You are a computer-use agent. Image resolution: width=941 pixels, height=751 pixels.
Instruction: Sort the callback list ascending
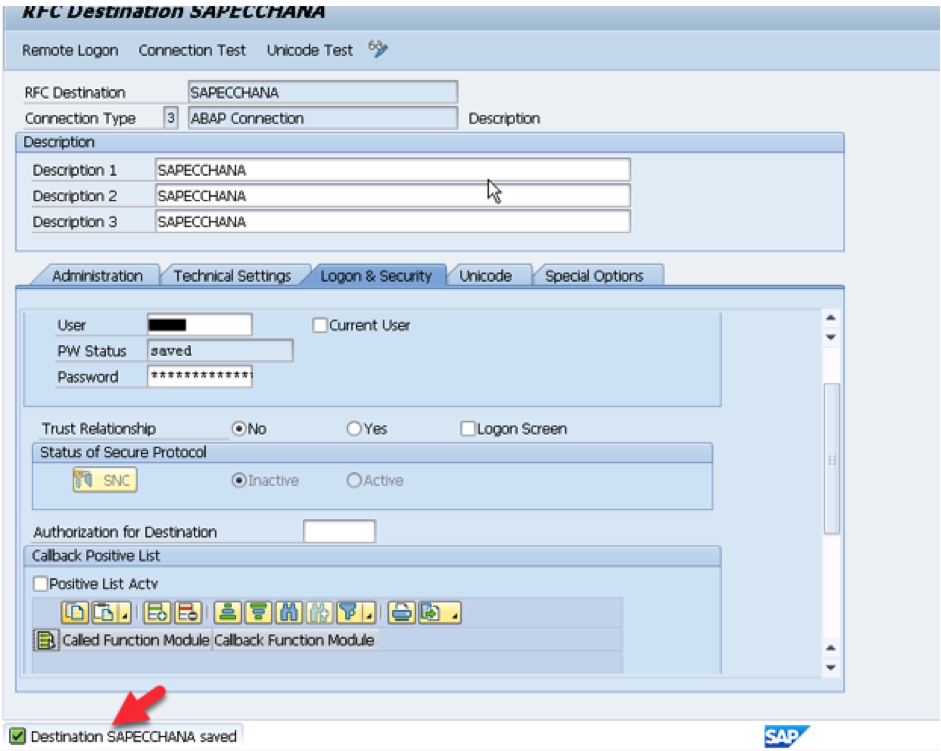[x=227, y=612]
